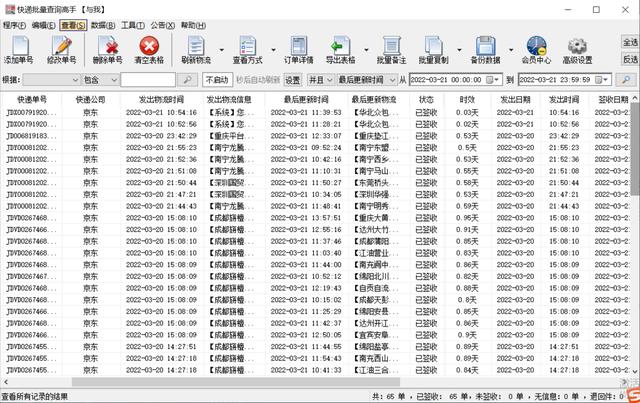Click the 【重庆大黄 latest logistics cell
This screenshot has width=640, height=403.
(376, 218)
